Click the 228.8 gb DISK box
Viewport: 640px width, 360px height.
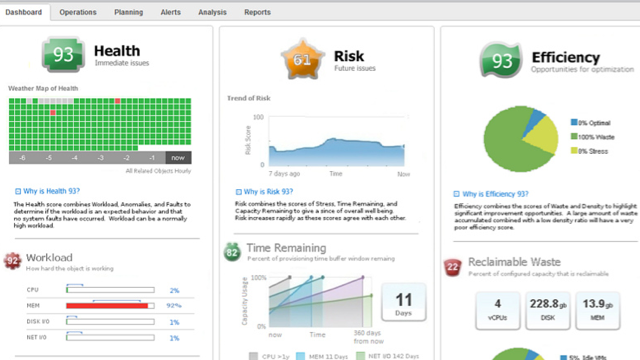(x=547, y=311)
